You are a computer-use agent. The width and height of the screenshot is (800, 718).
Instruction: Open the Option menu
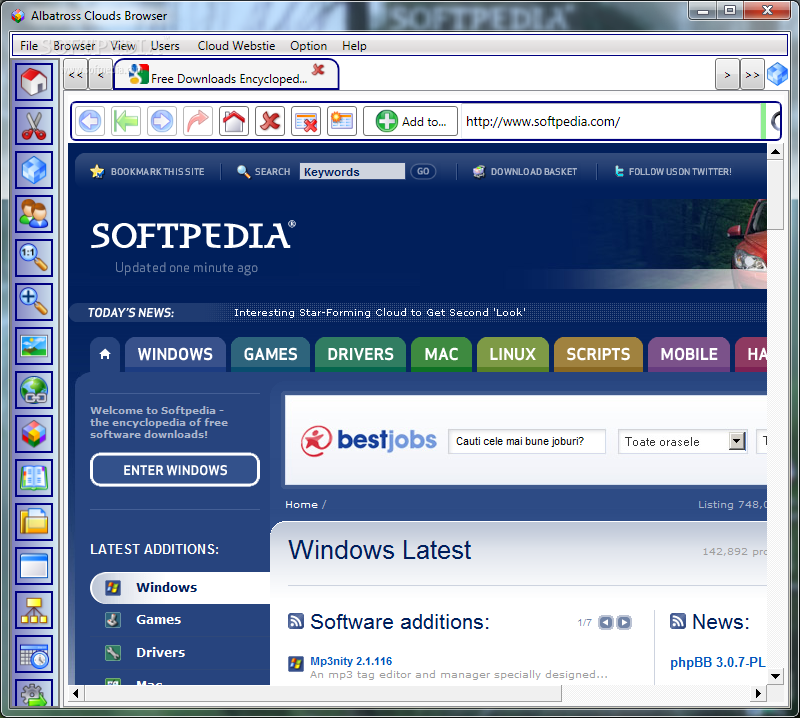point(308,46)
